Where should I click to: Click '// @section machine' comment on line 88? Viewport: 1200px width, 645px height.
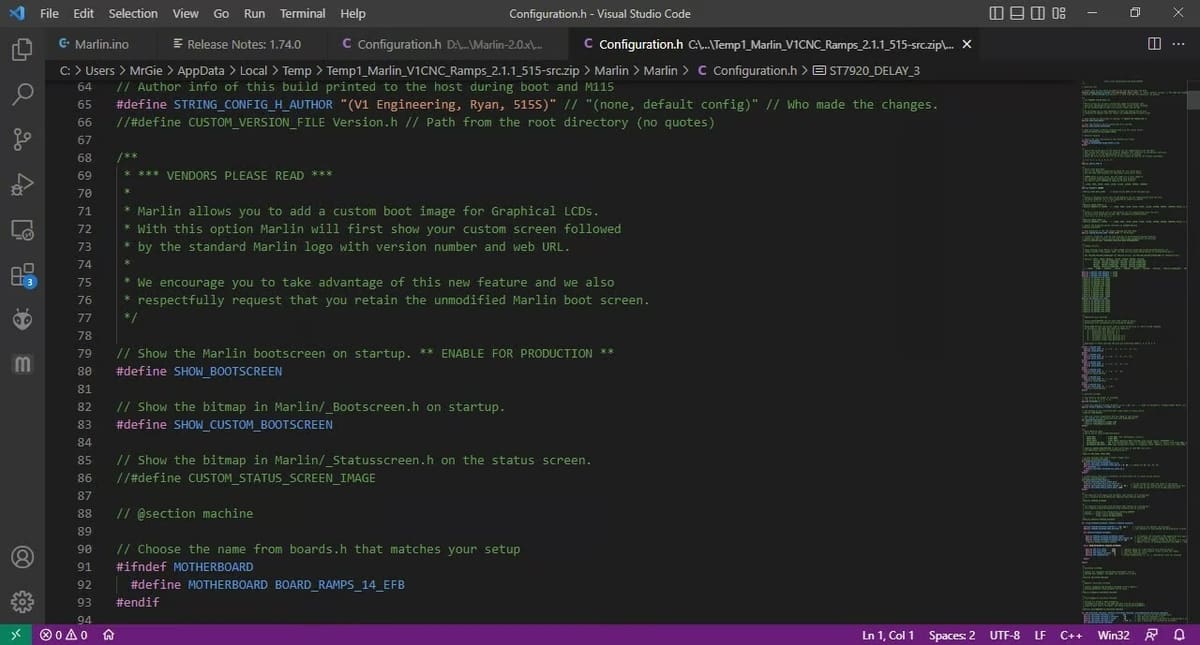(185, 513)
